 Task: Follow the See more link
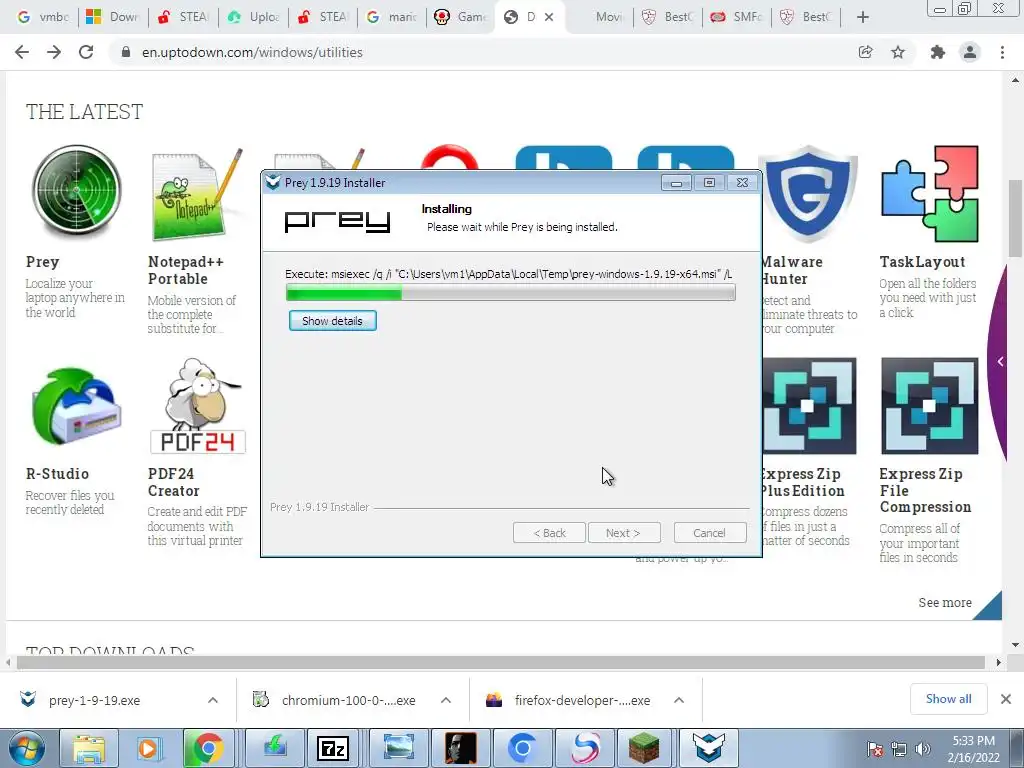(x=945, y=602)
